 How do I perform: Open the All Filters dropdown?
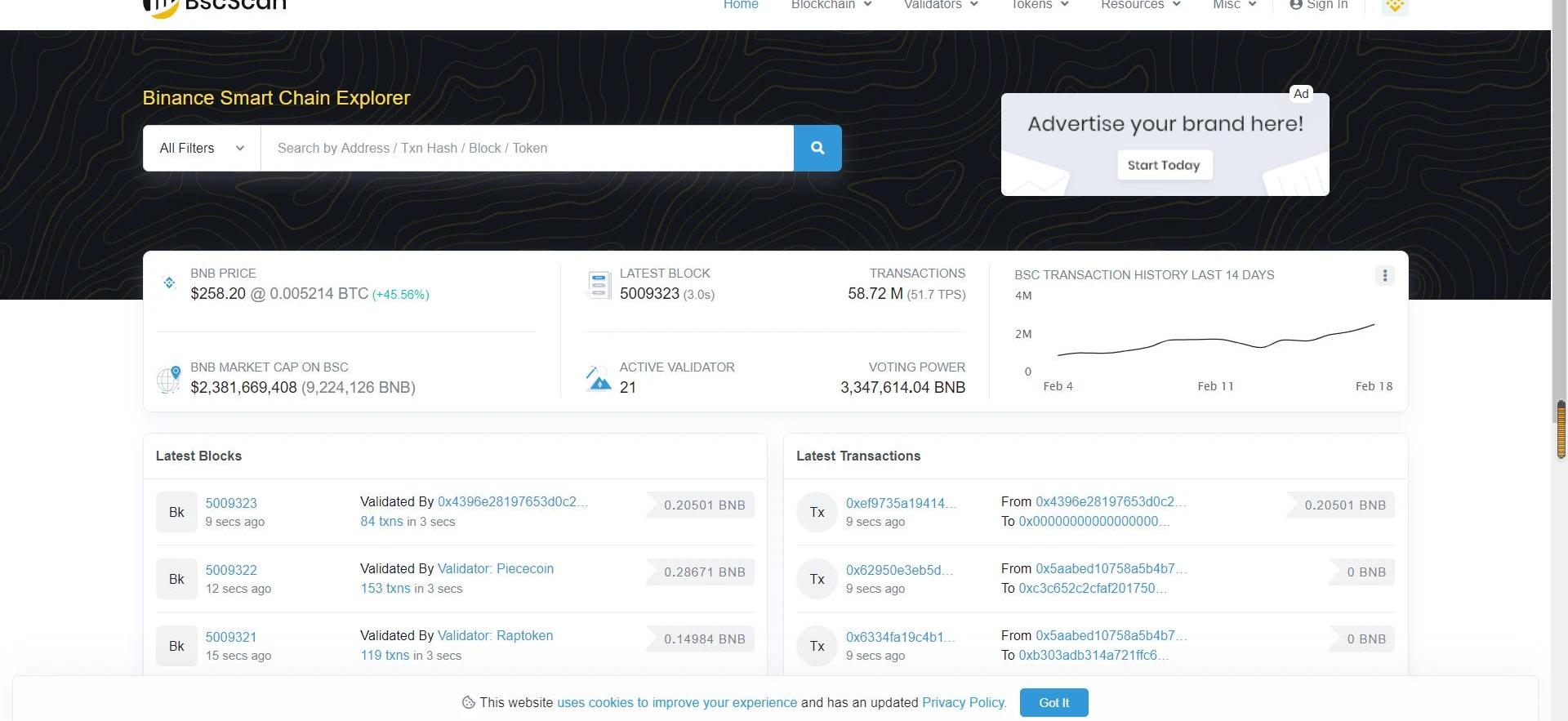coord(202,148)
